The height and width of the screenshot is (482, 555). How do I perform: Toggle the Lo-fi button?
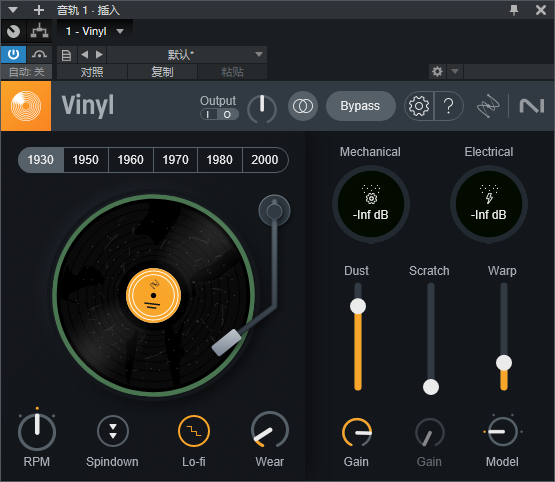pyautogui.click(x=194, y=431)
